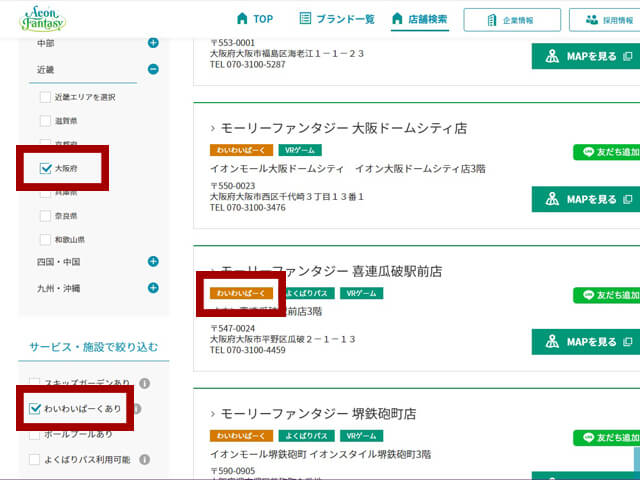
Task: Show info for よくばりパス利用可能
Action: pos(144,460)
